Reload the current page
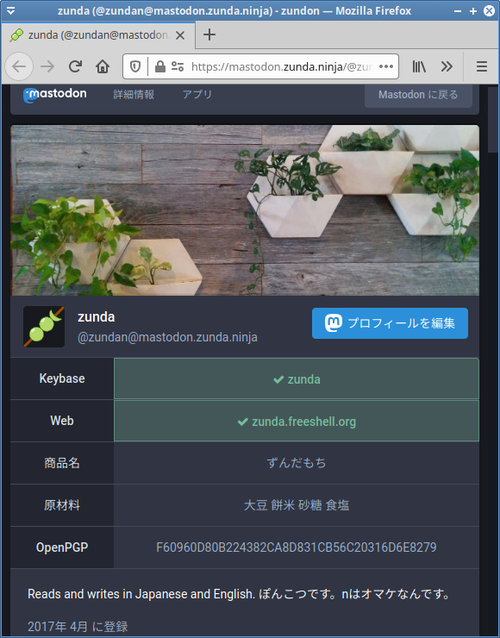The image size is (500, 638). 75,66
